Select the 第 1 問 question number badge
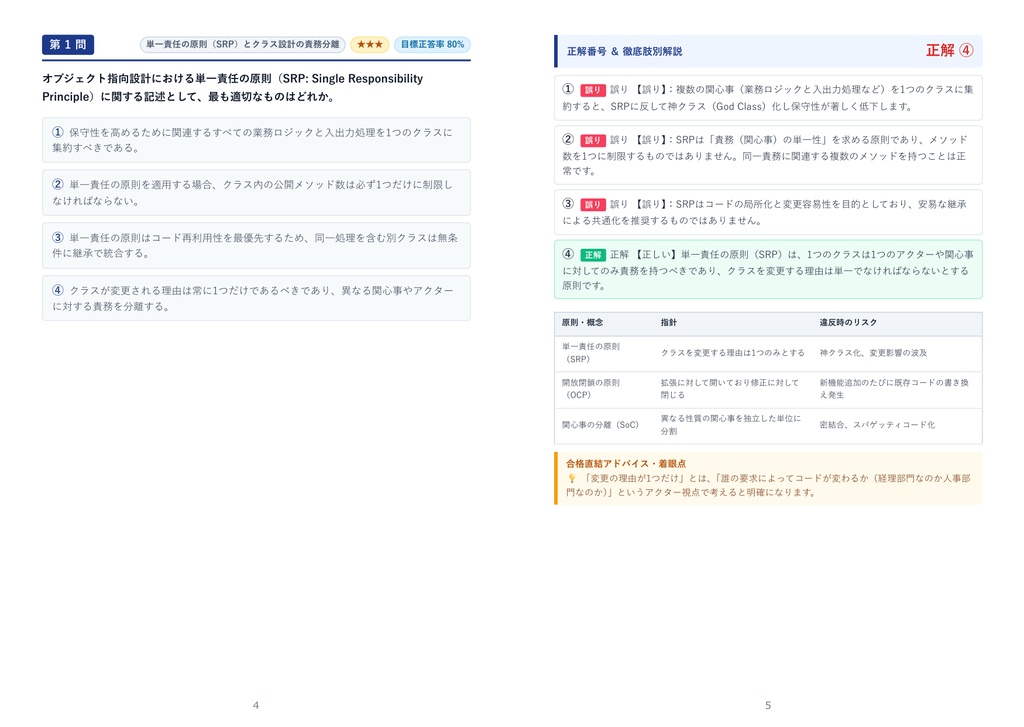This screenshot has height=727, width=1024. coord(68,44)
